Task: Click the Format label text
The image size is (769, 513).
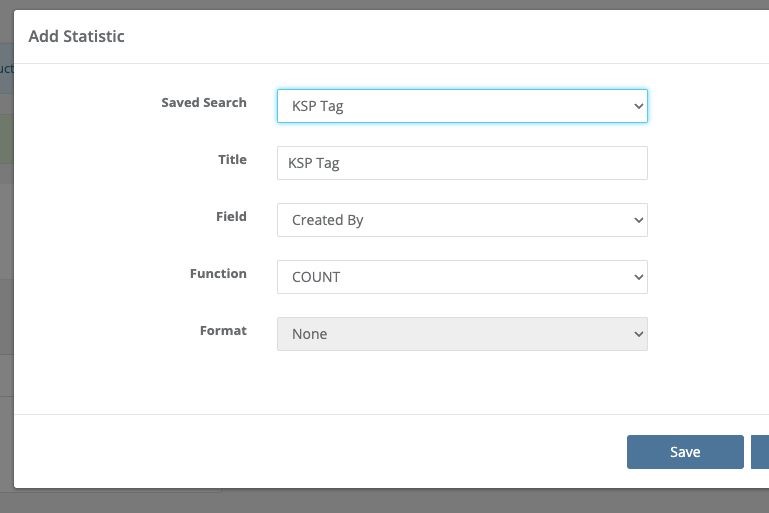Action: click(x=223, y=330)
